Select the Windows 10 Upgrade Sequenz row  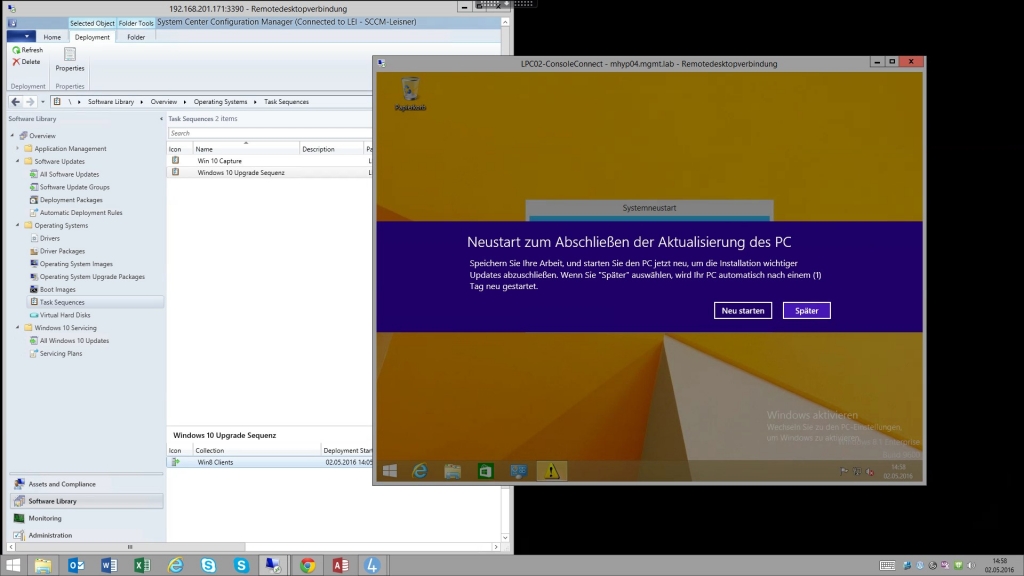[x=269, y=172]
